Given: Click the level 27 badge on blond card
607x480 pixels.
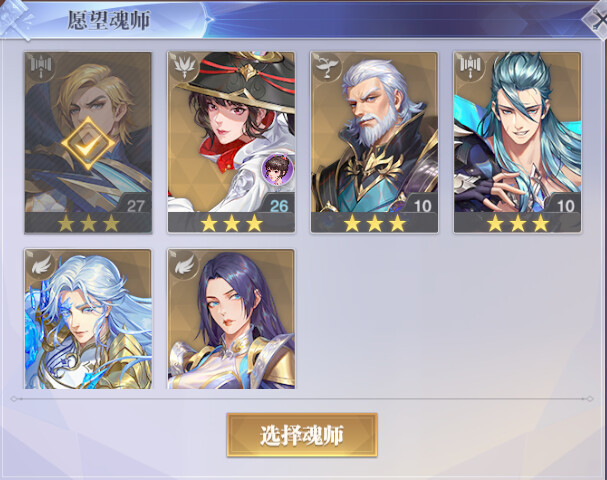Looking at the screenshot, I should click(135, 206).
